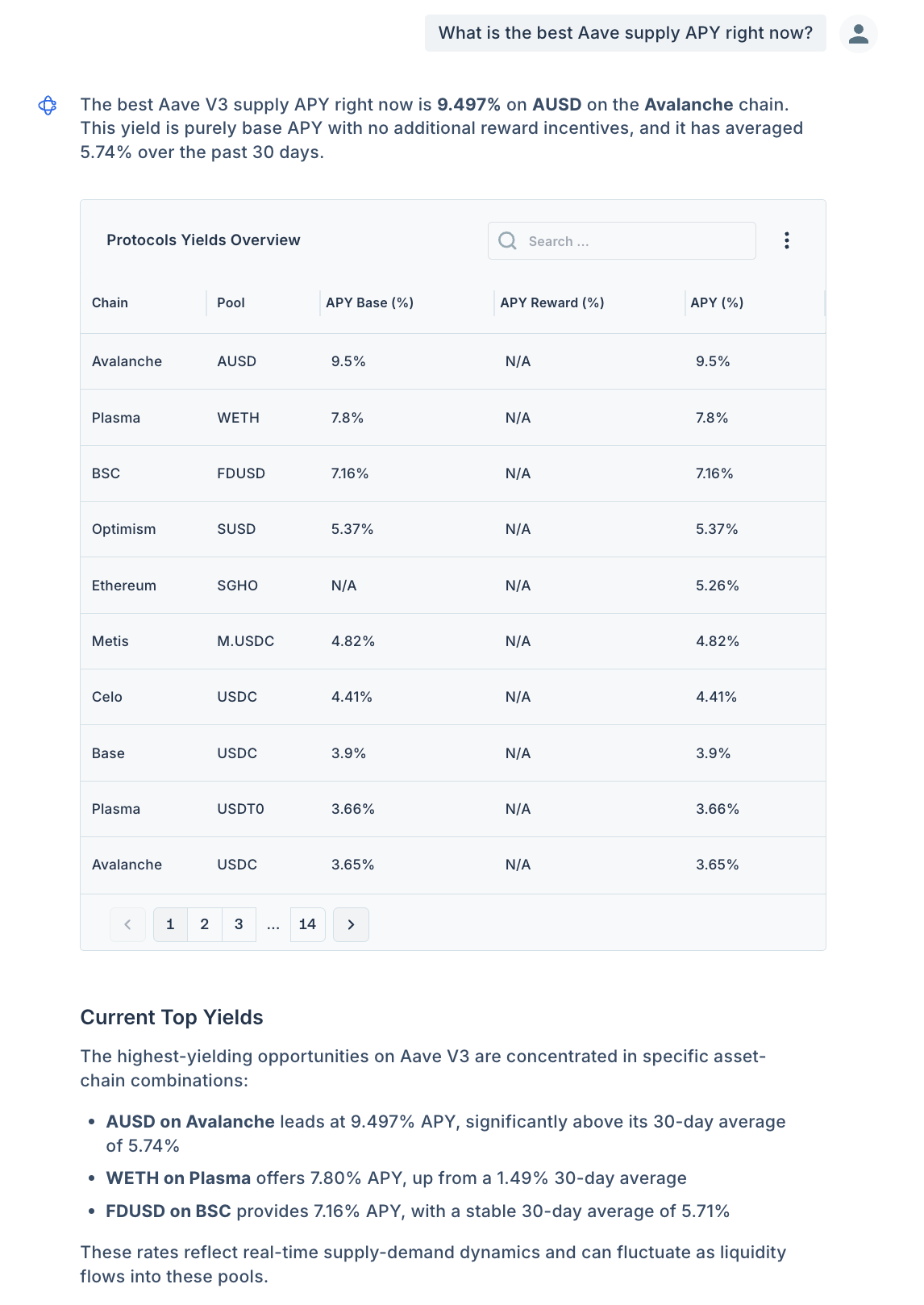Open the three-dot table options menu
Viewport: 924px width, 1305px height.
(x=786, y=240)
